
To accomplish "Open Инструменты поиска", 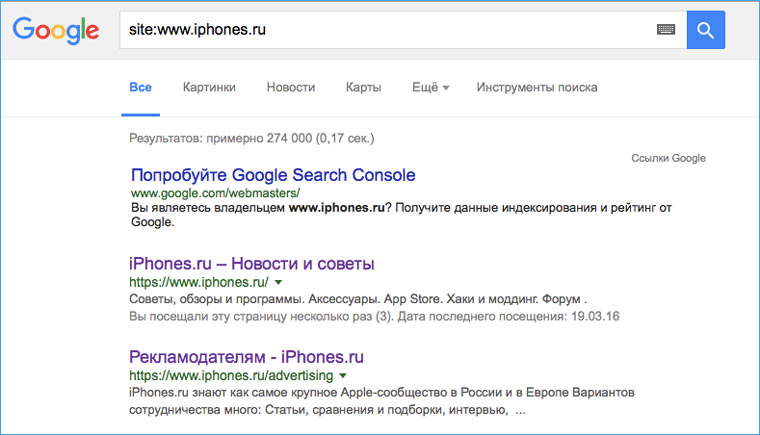I will click(x=537, y=87).
